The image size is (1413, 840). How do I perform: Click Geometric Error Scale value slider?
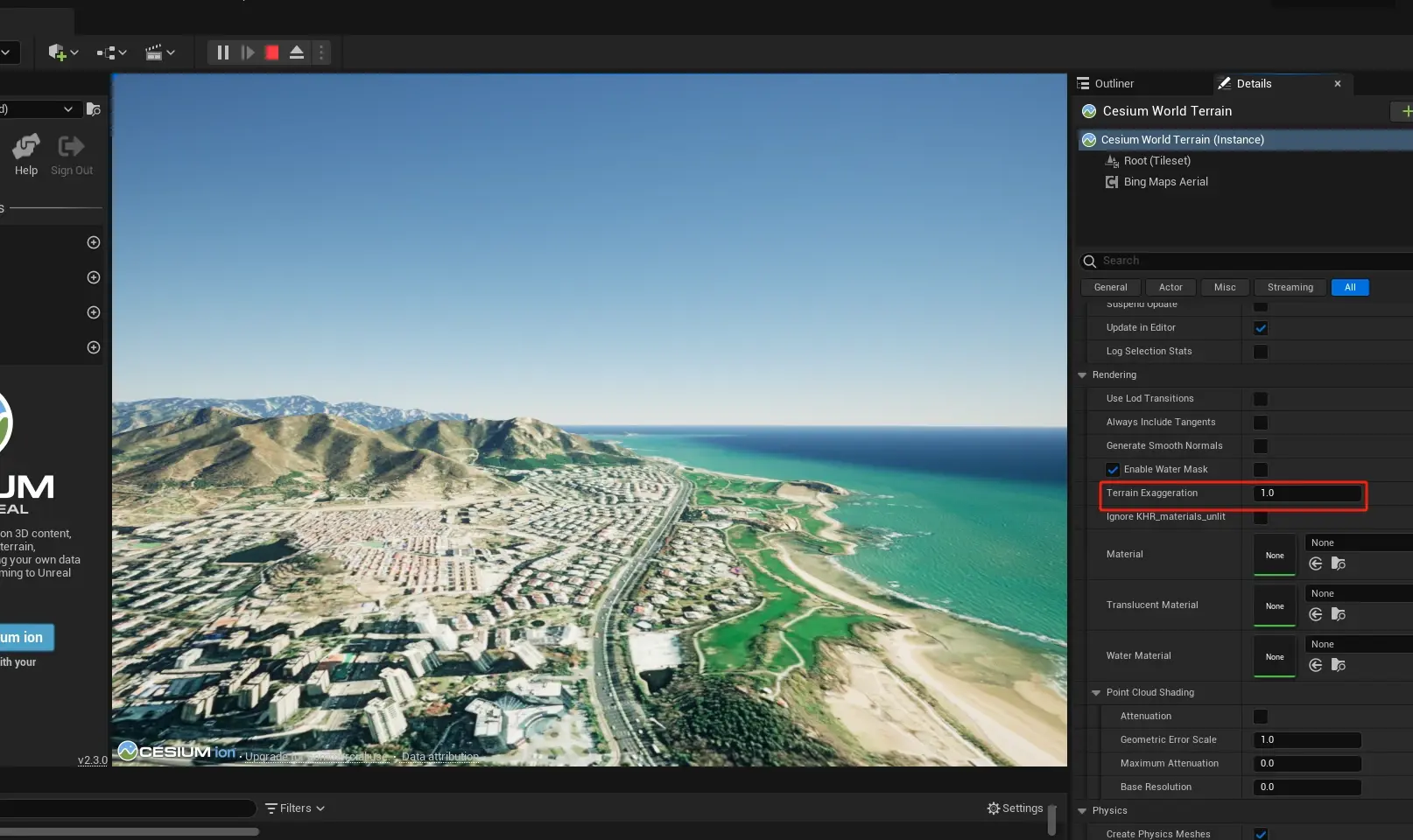coord(1308,740)
